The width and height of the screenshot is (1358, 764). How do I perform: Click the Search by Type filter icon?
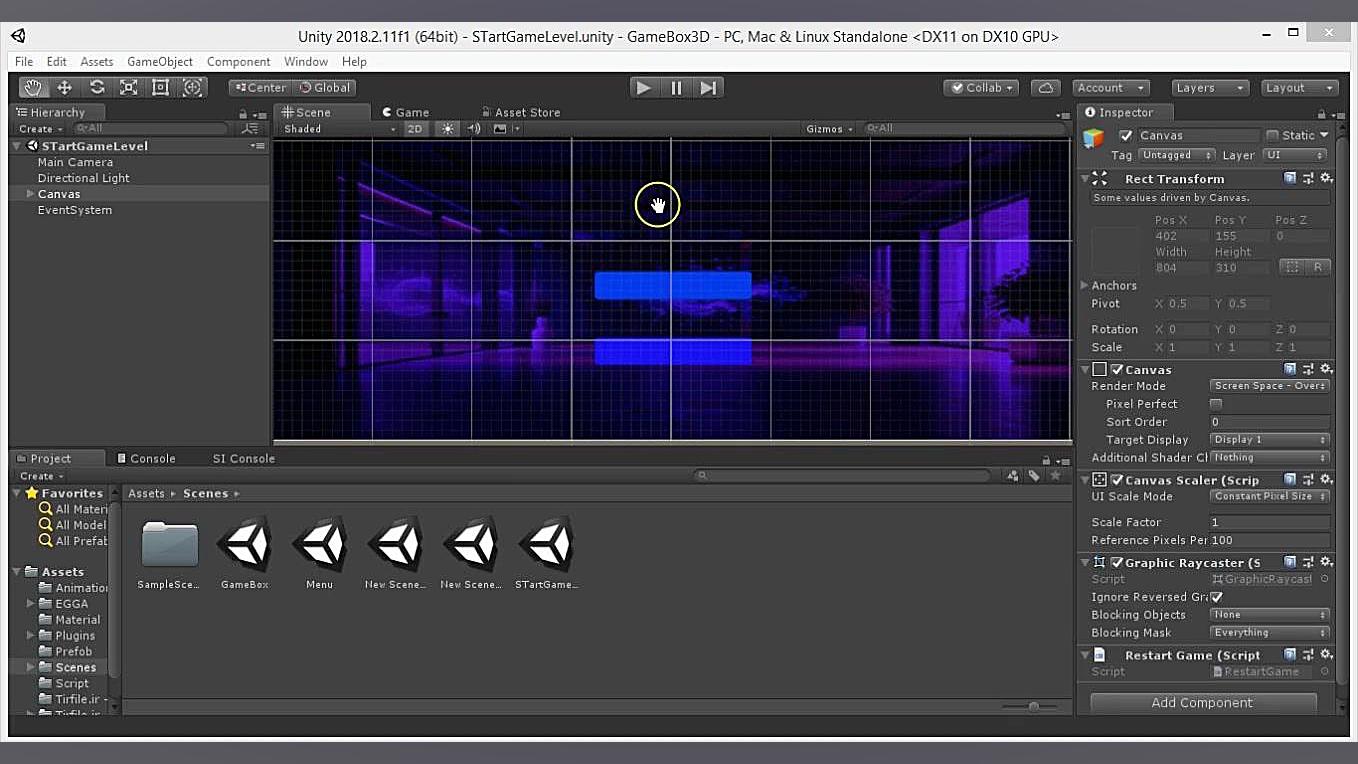coord(1013,476)
